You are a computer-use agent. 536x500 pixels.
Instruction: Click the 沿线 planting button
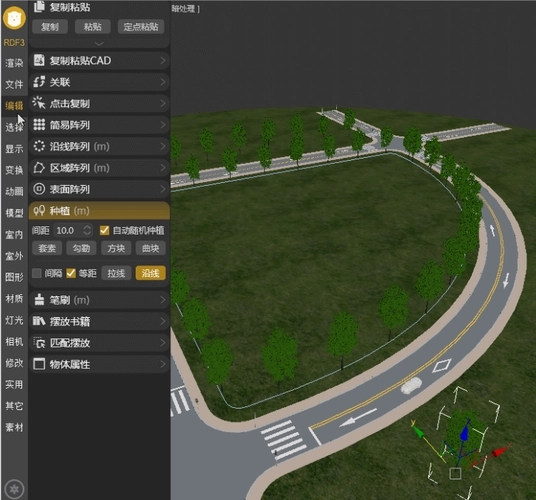tap(151, 273)
